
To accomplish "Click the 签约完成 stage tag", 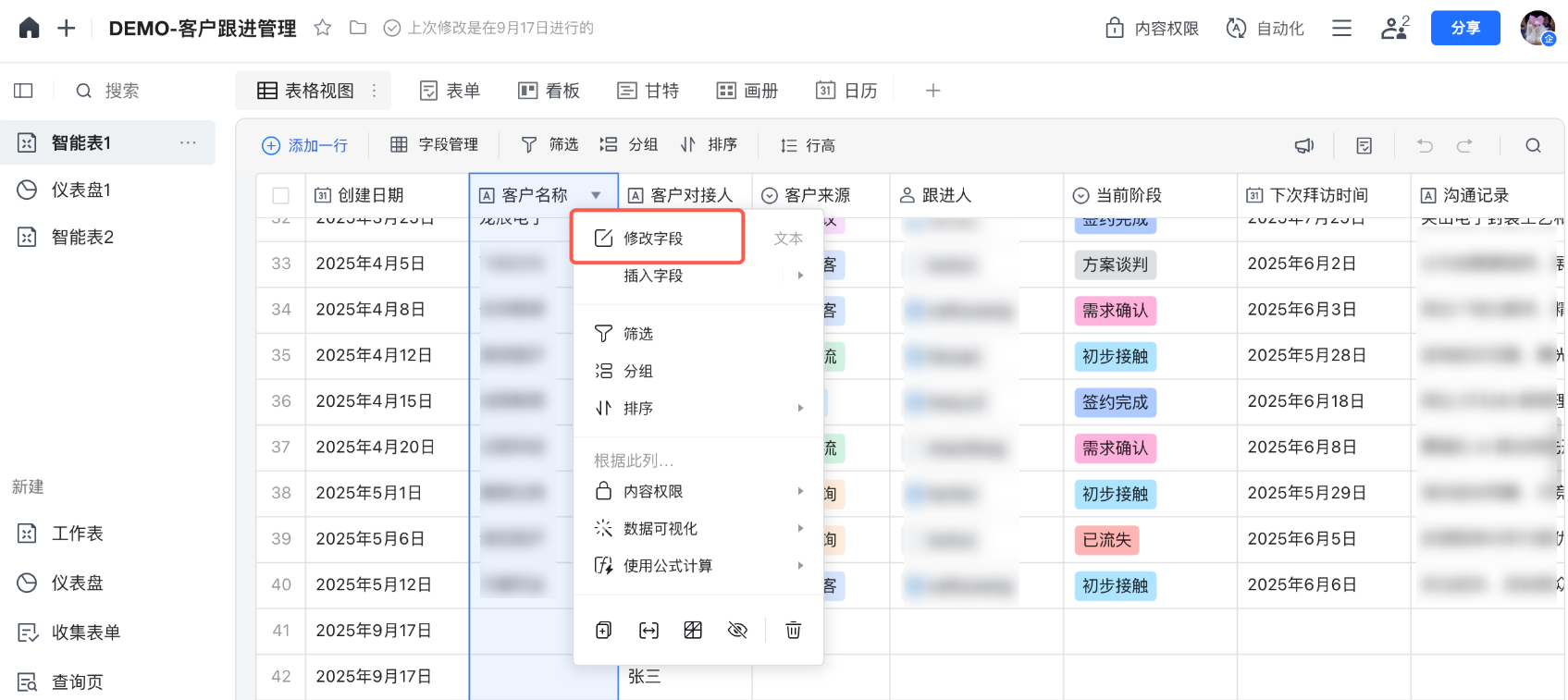I will (1115, 402).
